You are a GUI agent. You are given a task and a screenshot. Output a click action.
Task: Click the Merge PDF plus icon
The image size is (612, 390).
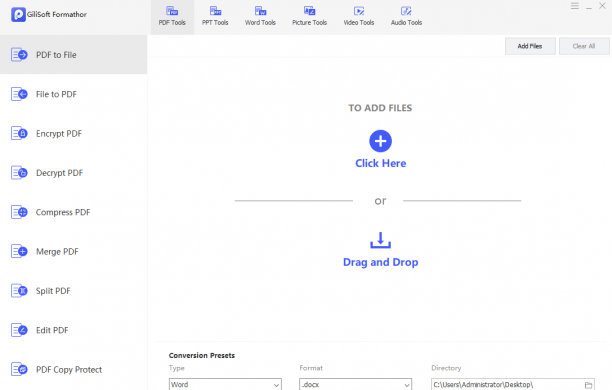(19, 251)
